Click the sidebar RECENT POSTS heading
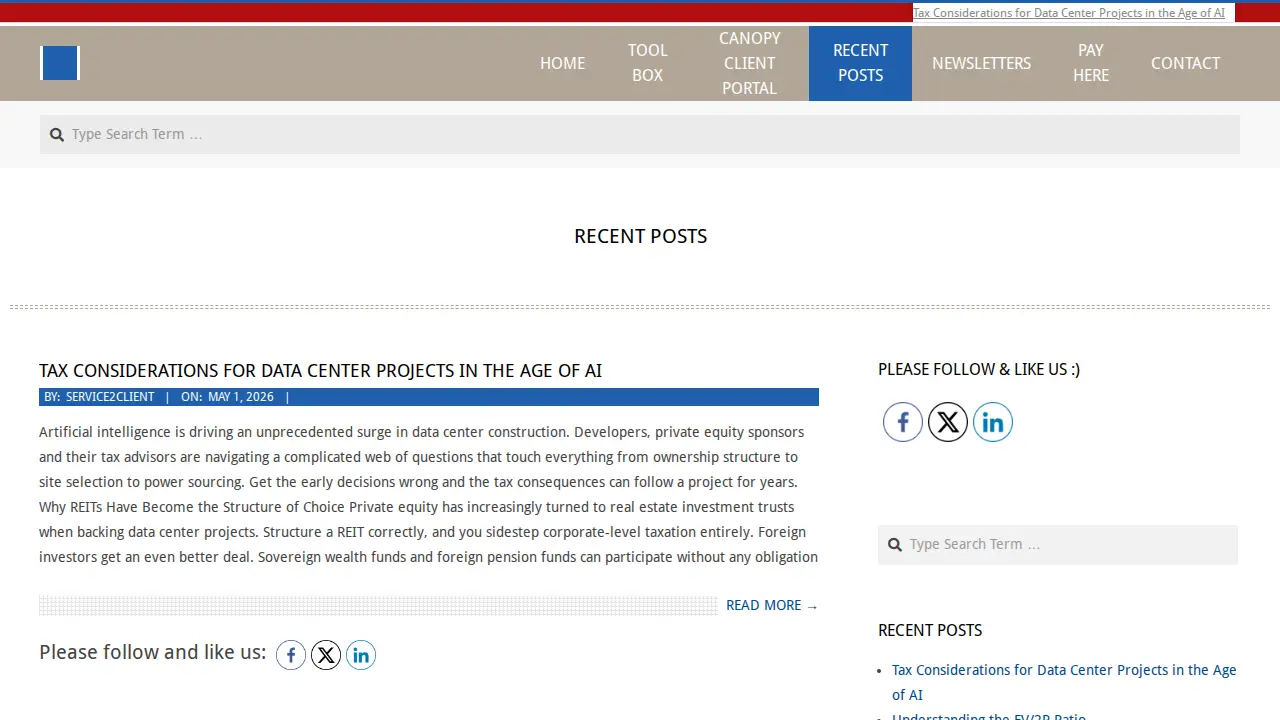This screenshot has width=1280, height=720. (x=930, y=630)
